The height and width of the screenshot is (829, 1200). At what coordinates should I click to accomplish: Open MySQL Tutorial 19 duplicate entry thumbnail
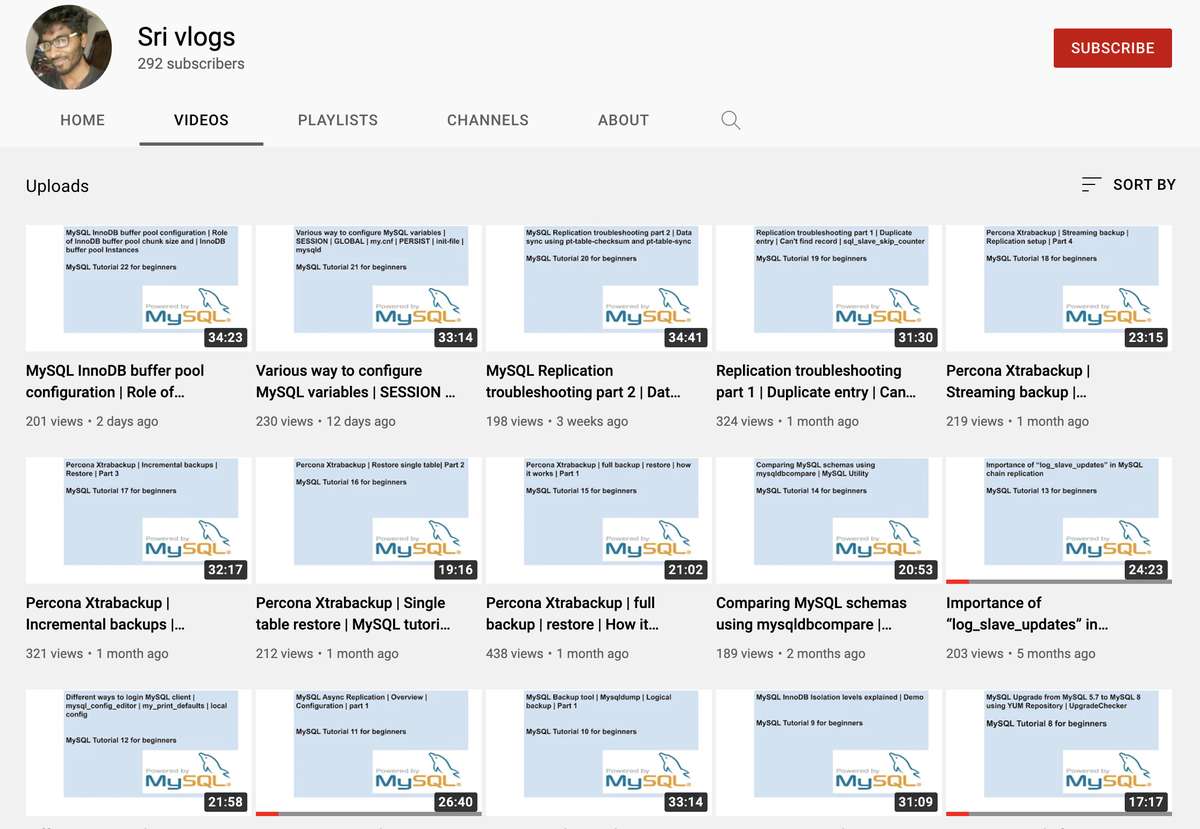[x=827, y=288]
